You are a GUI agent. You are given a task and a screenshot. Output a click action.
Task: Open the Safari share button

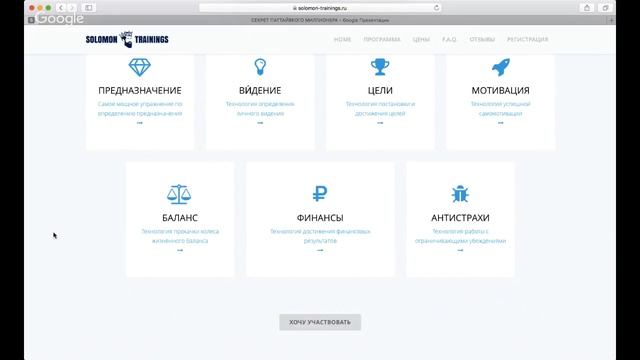coord(587,8)
